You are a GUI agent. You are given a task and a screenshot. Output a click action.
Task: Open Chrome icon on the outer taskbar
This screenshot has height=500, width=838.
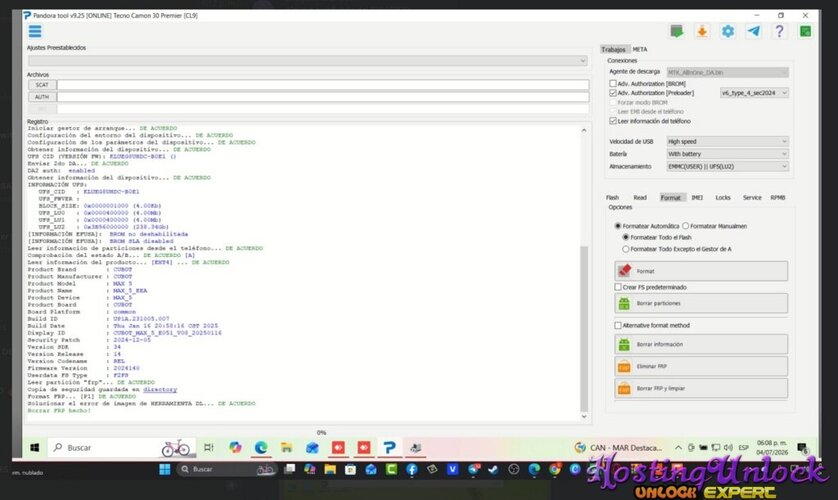555,469
